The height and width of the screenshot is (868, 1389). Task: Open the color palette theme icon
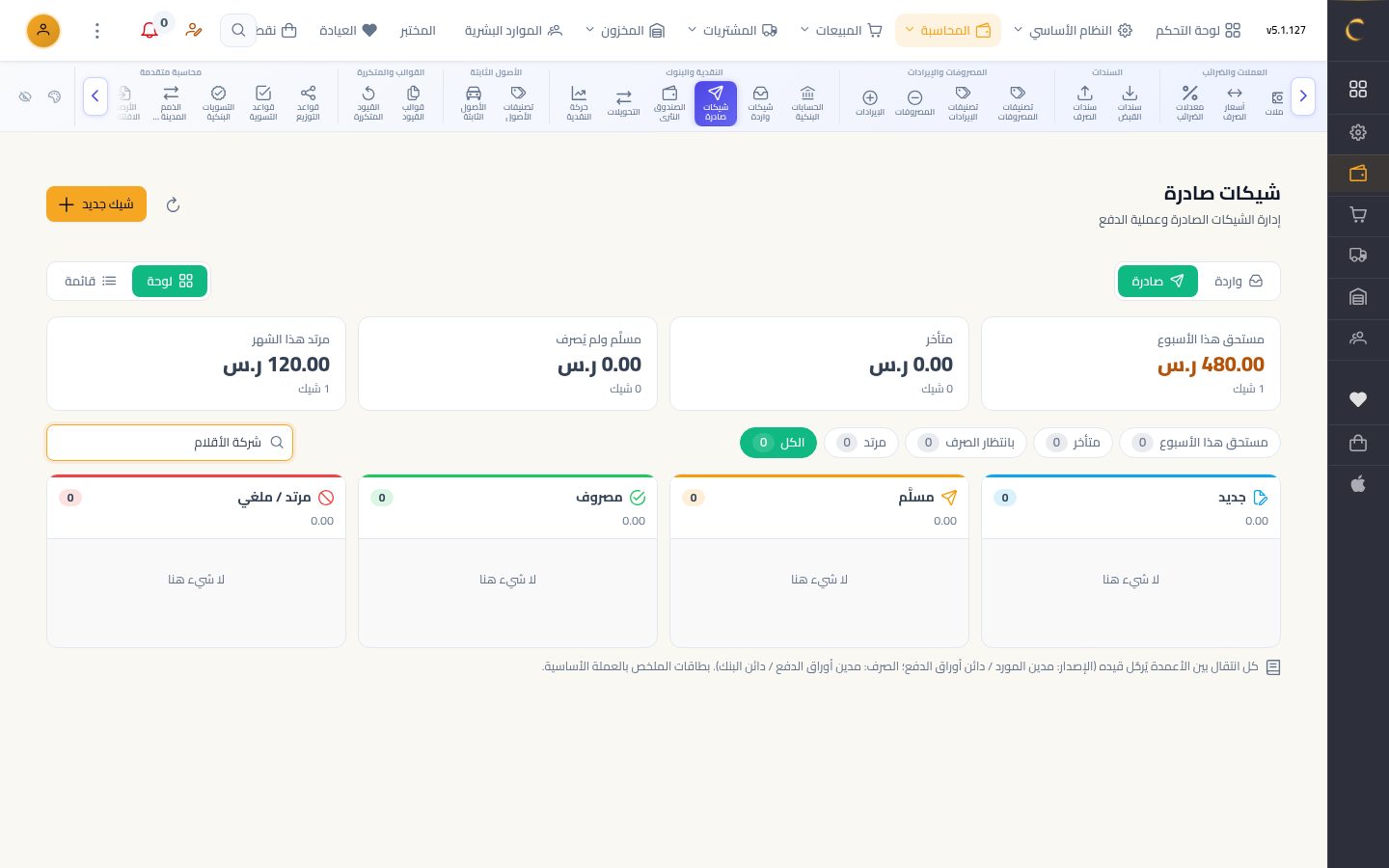pos(54,96)
